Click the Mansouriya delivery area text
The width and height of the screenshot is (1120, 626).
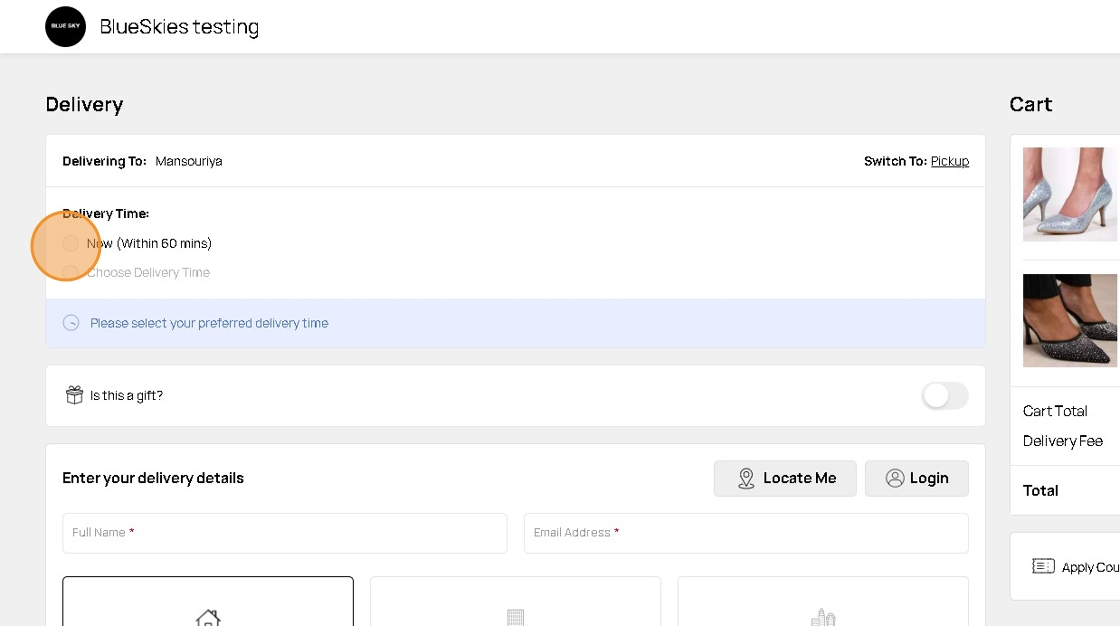tap(189, 161)
